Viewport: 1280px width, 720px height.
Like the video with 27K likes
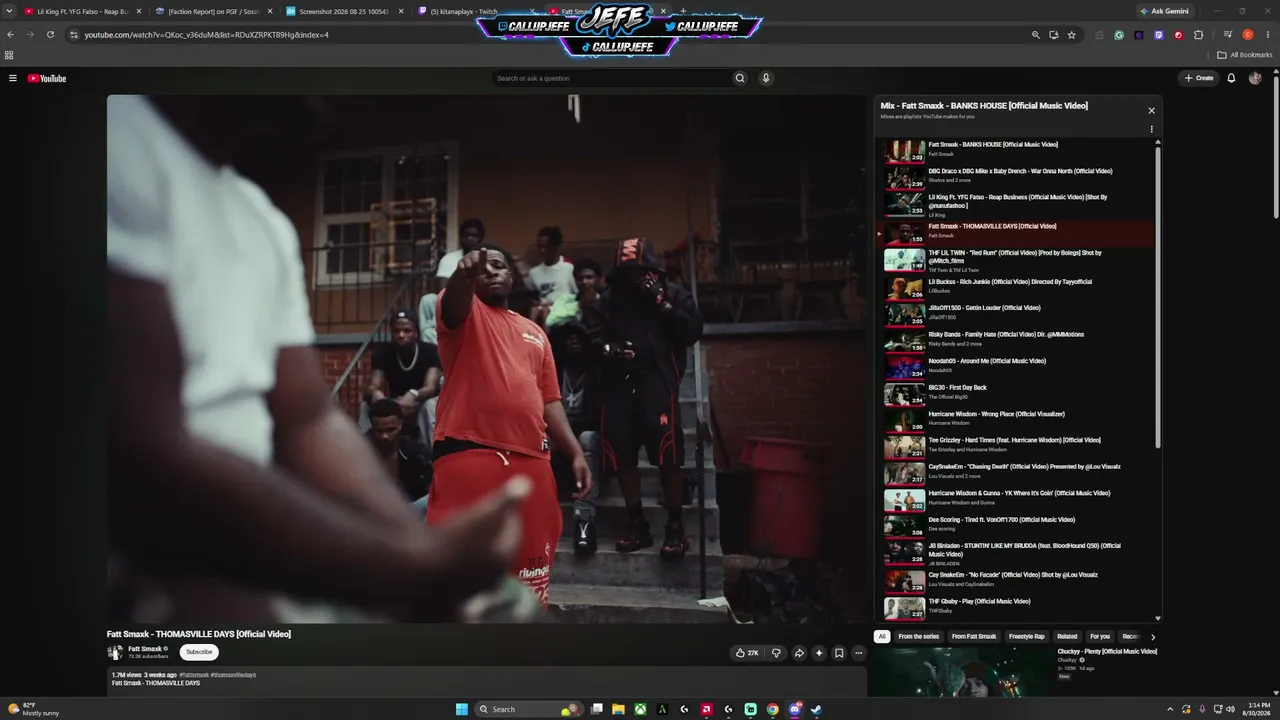[748, 653]
